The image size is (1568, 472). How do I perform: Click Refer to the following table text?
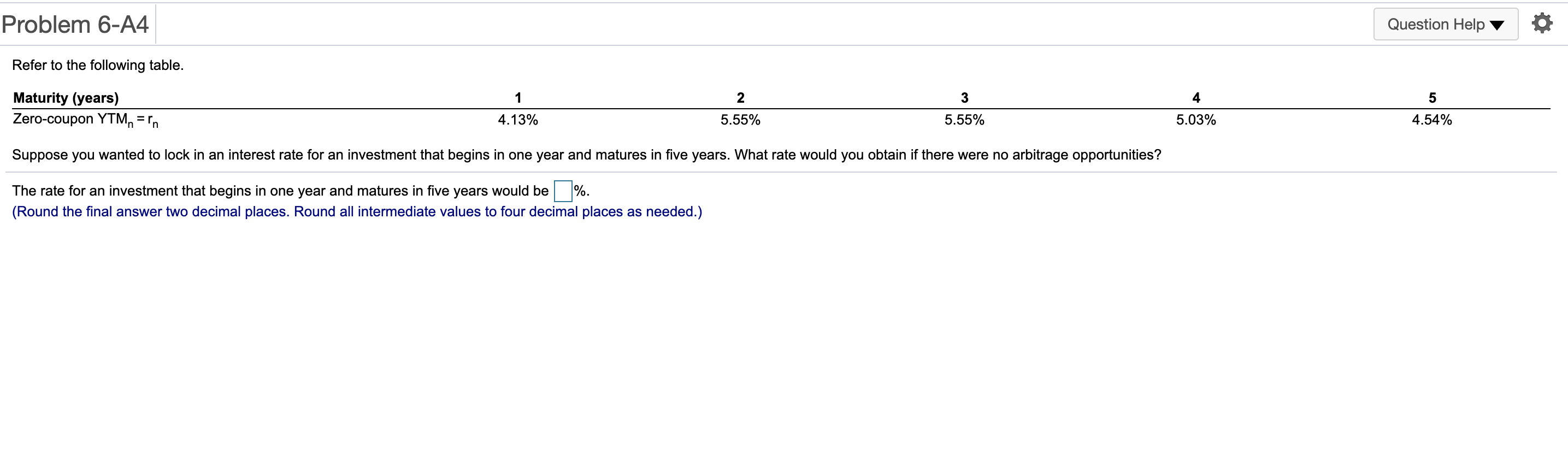[97, 64]
